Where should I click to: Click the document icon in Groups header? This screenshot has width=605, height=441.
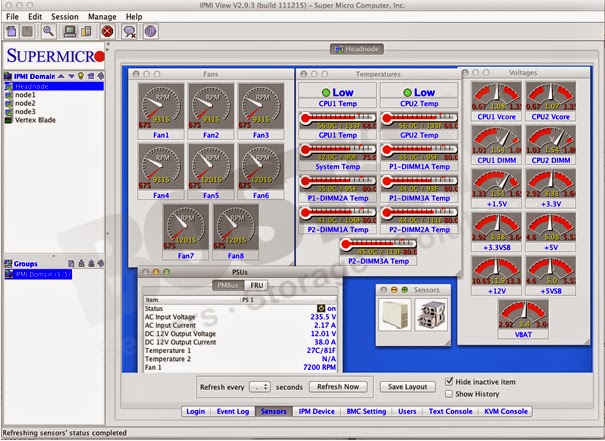[71, 264]
